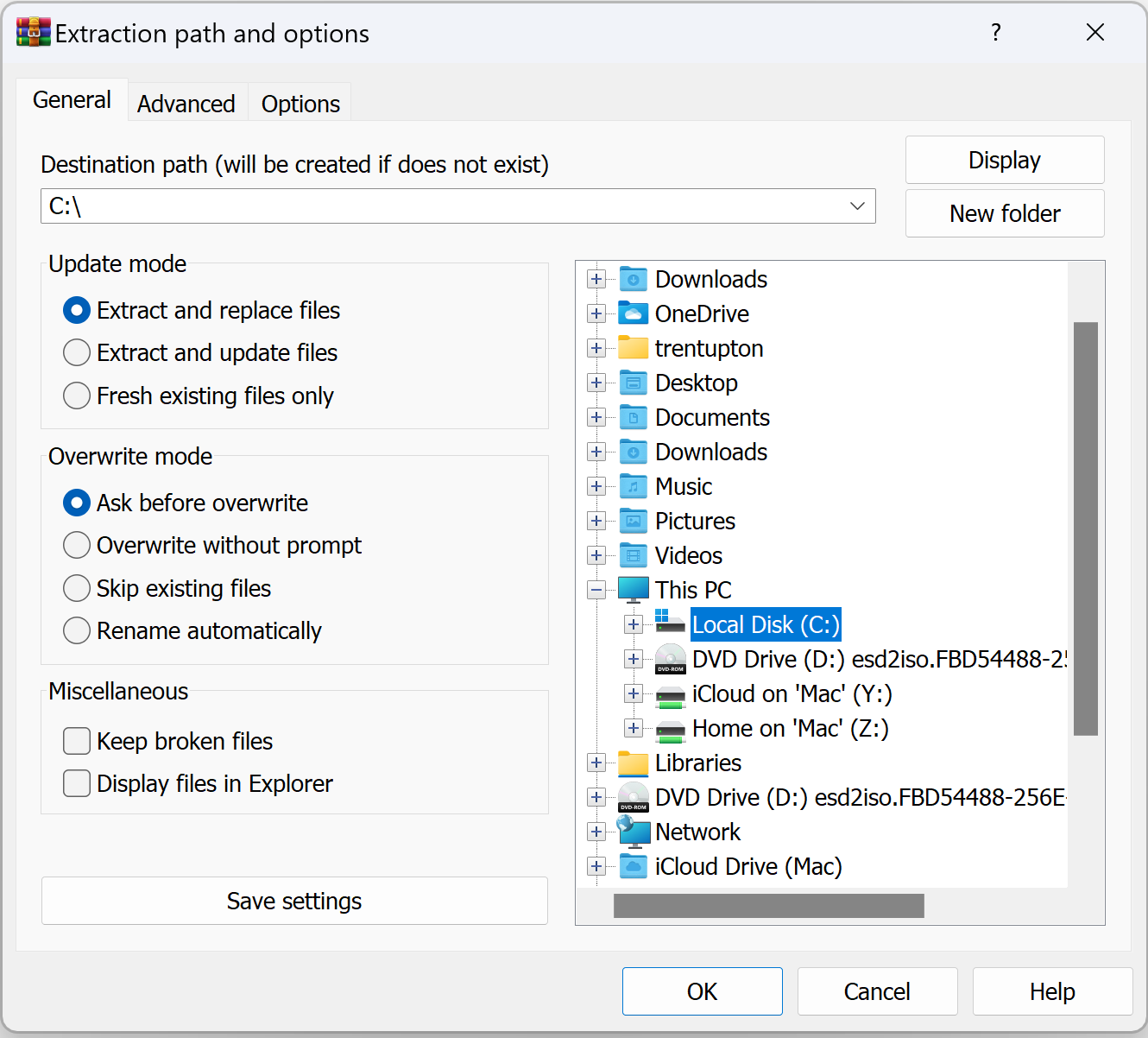Click the Cancel button
Viewport: 1148px width, 1038px height.
(x=877, y=991)
